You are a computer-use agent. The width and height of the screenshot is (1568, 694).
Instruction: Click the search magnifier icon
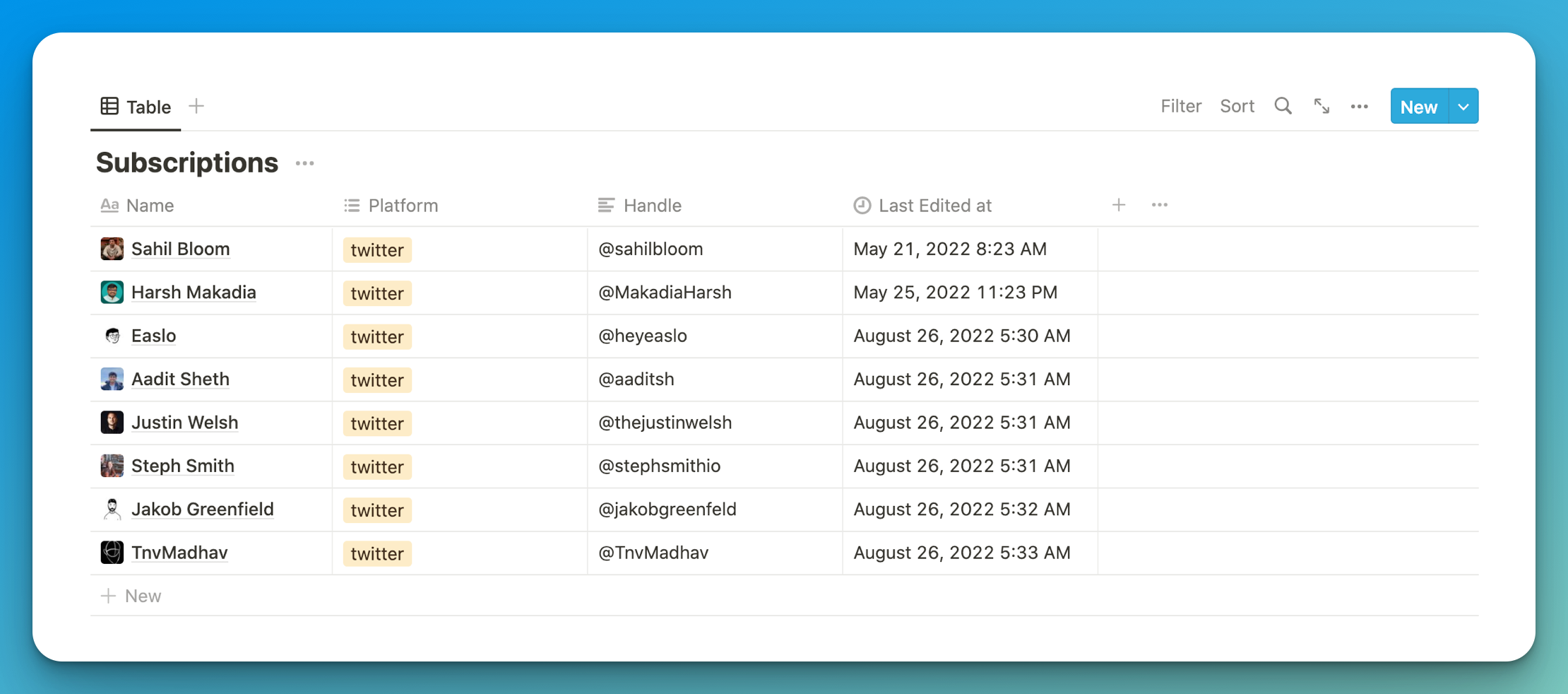click(1283, 106)
